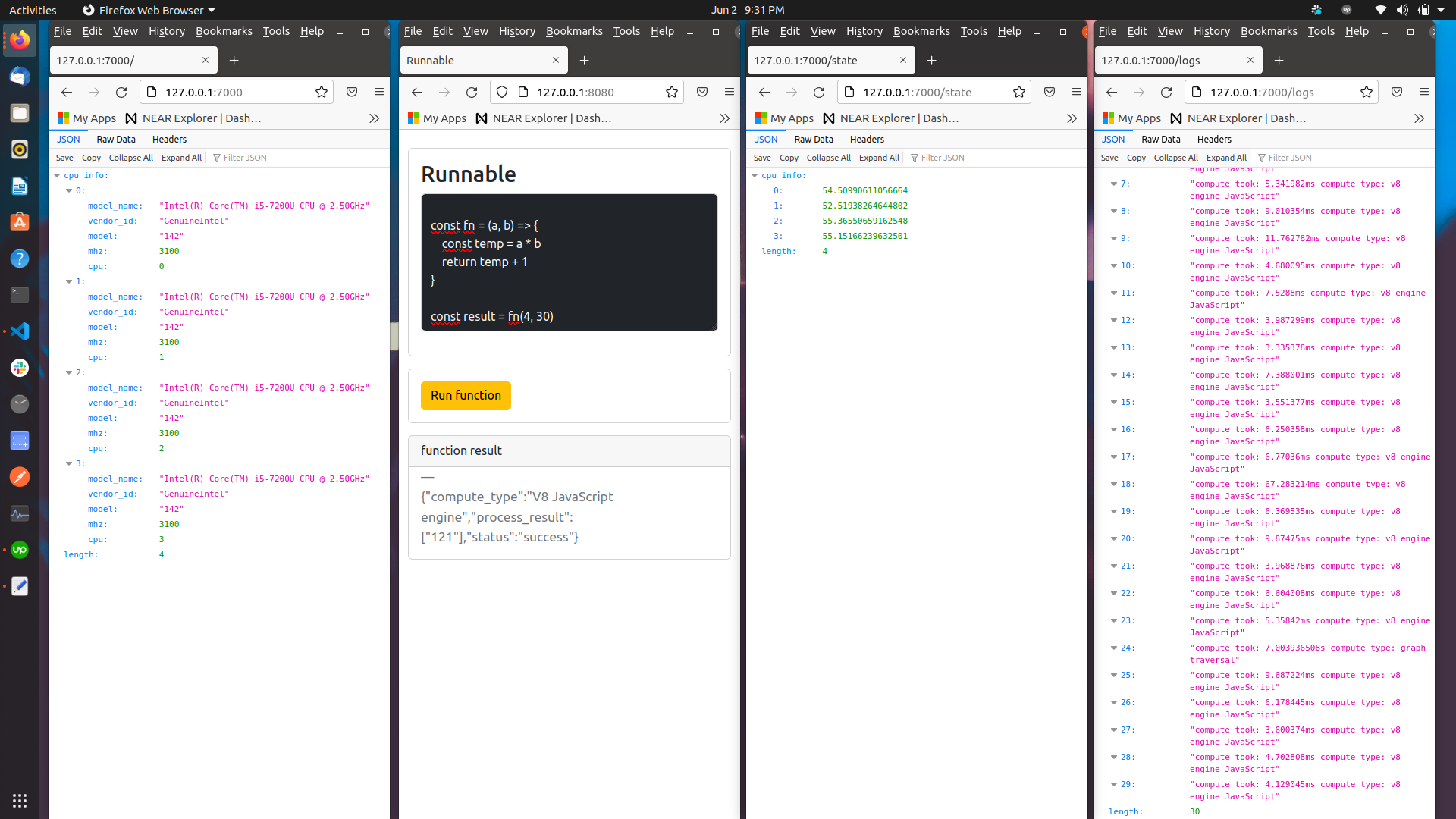Open Activities overview in the top bar
1456x819 pixels.
33,10
